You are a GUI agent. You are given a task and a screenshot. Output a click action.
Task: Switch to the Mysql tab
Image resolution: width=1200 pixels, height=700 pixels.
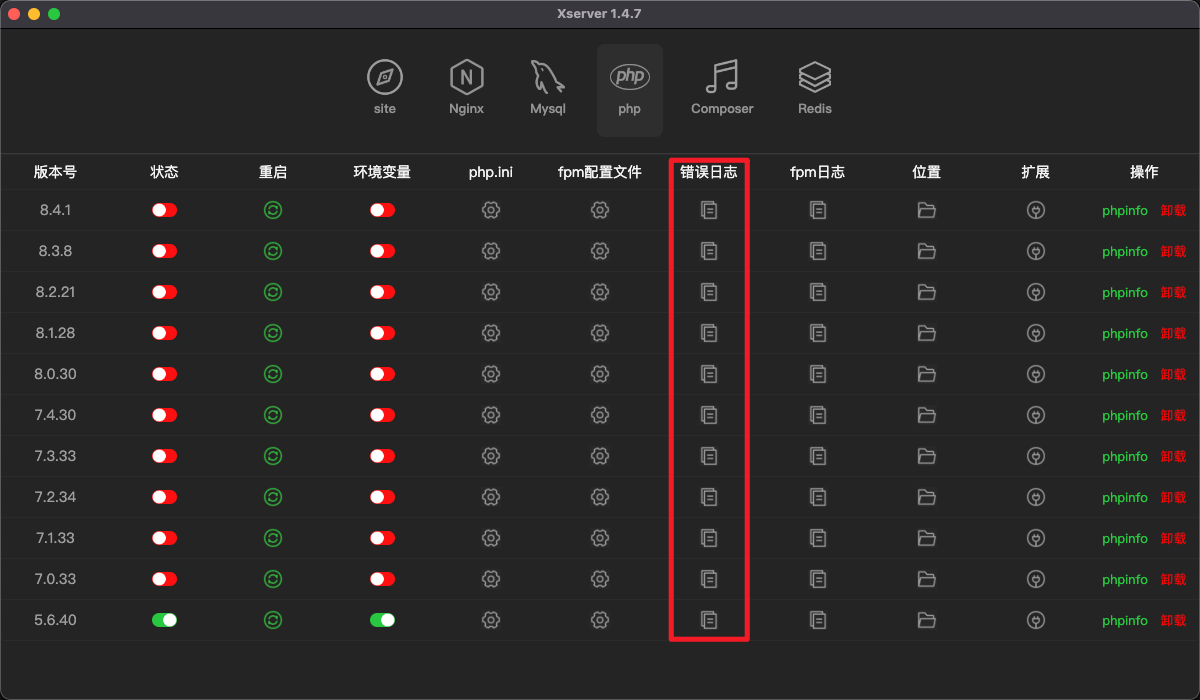click(548, 89)
